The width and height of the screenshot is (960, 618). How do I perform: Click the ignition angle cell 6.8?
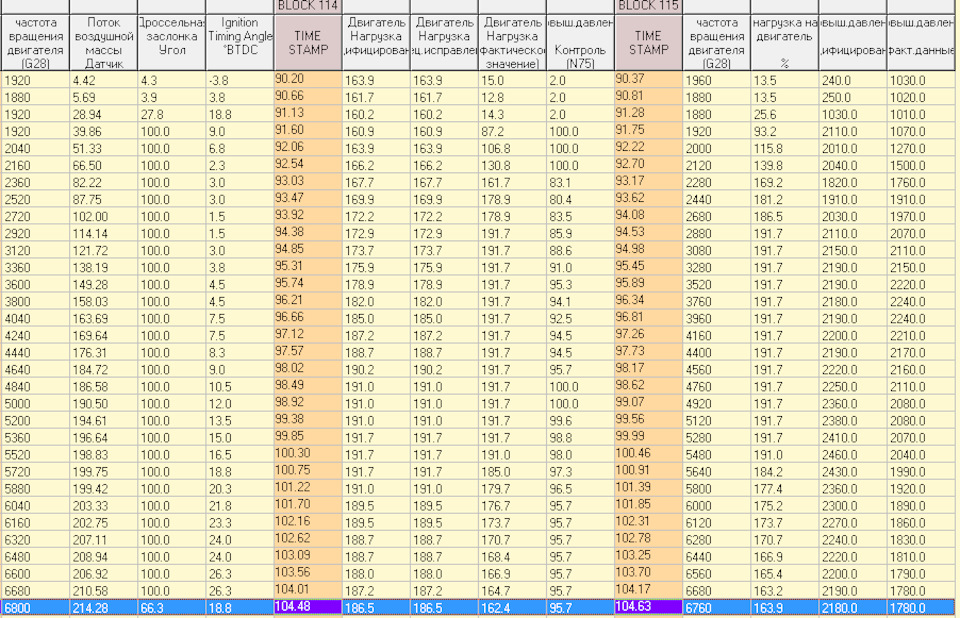click(x=240, y=149)
